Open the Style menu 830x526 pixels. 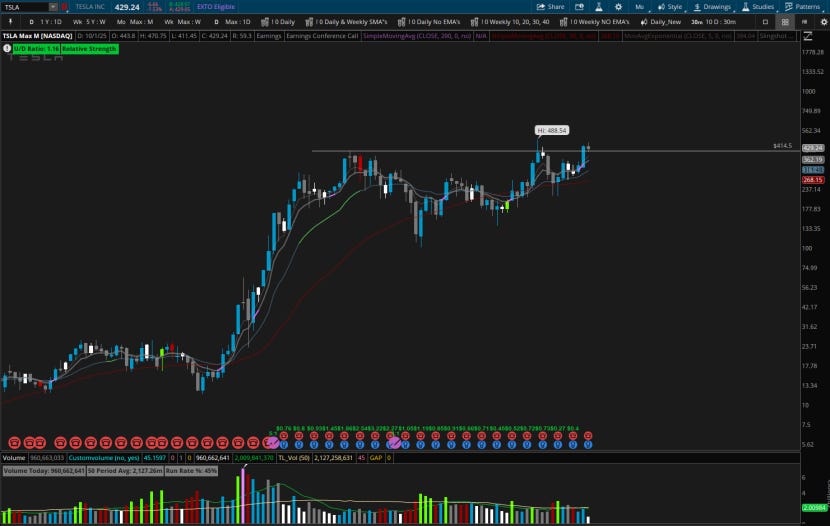click(x=670, y=7)
